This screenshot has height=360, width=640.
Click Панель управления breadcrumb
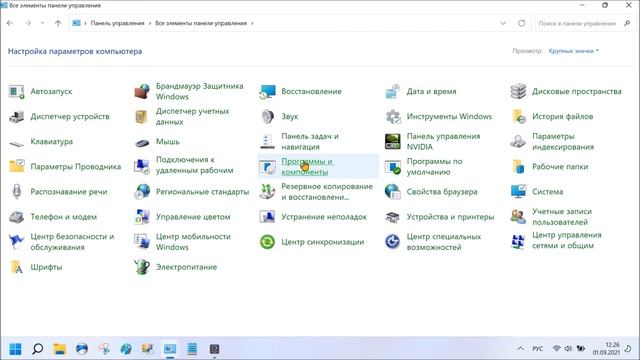118,23
